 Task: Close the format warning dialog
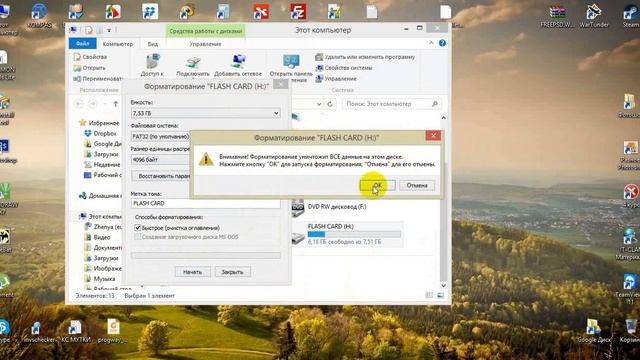(x=433, y=136)
